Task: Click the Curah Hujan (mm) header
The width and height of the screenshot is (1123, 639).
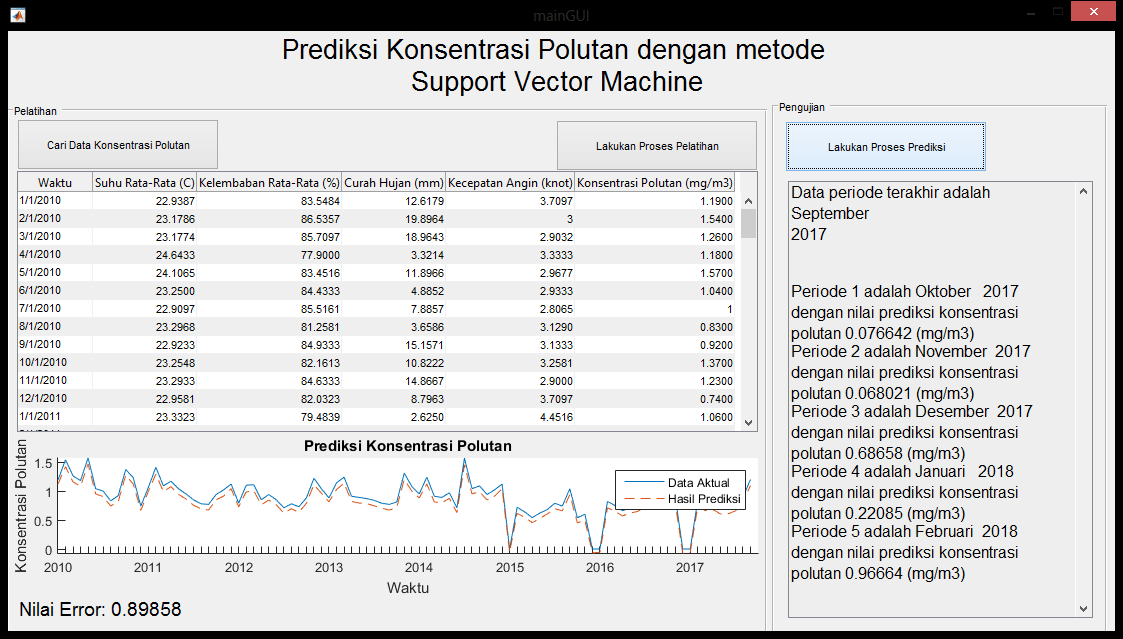Action: click(x=394, y=183)
